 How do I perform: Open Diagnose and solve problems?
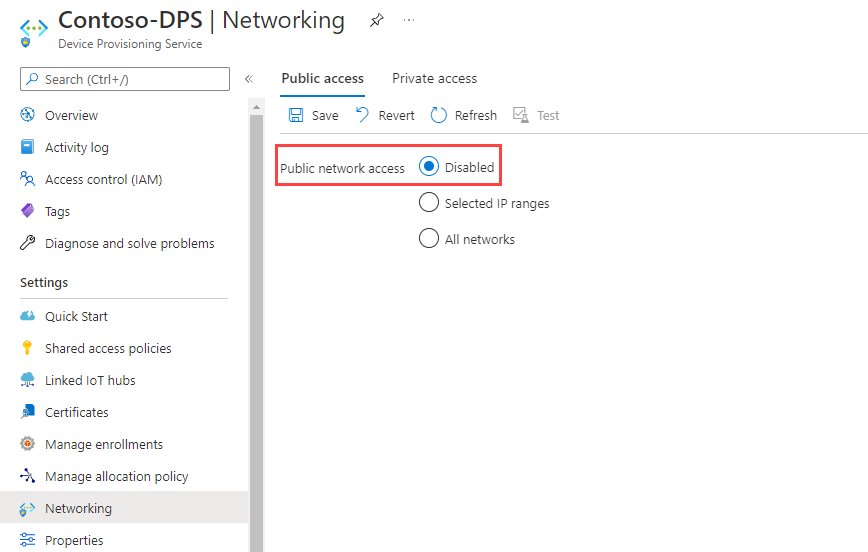click(130, 244)
